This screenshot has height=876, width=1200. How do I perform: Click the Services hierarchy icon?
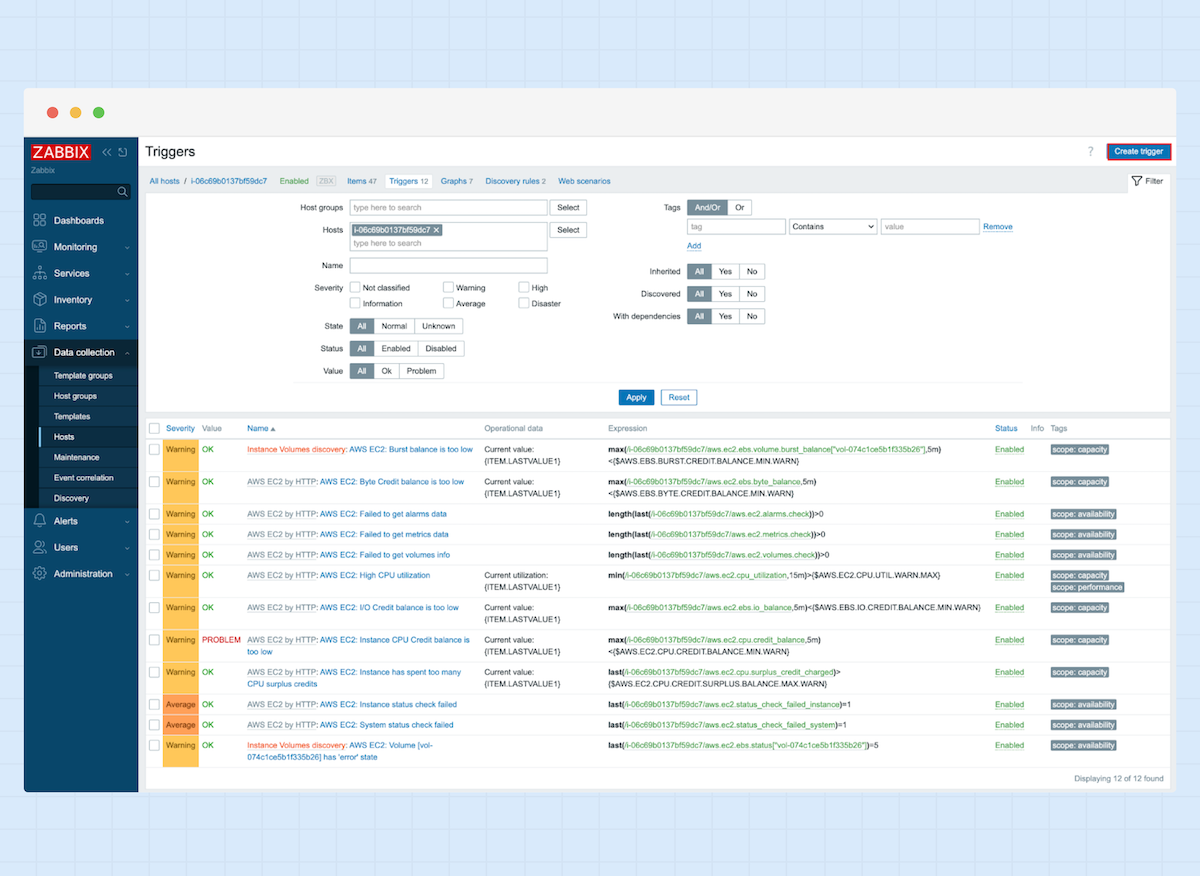click(40, 273)
